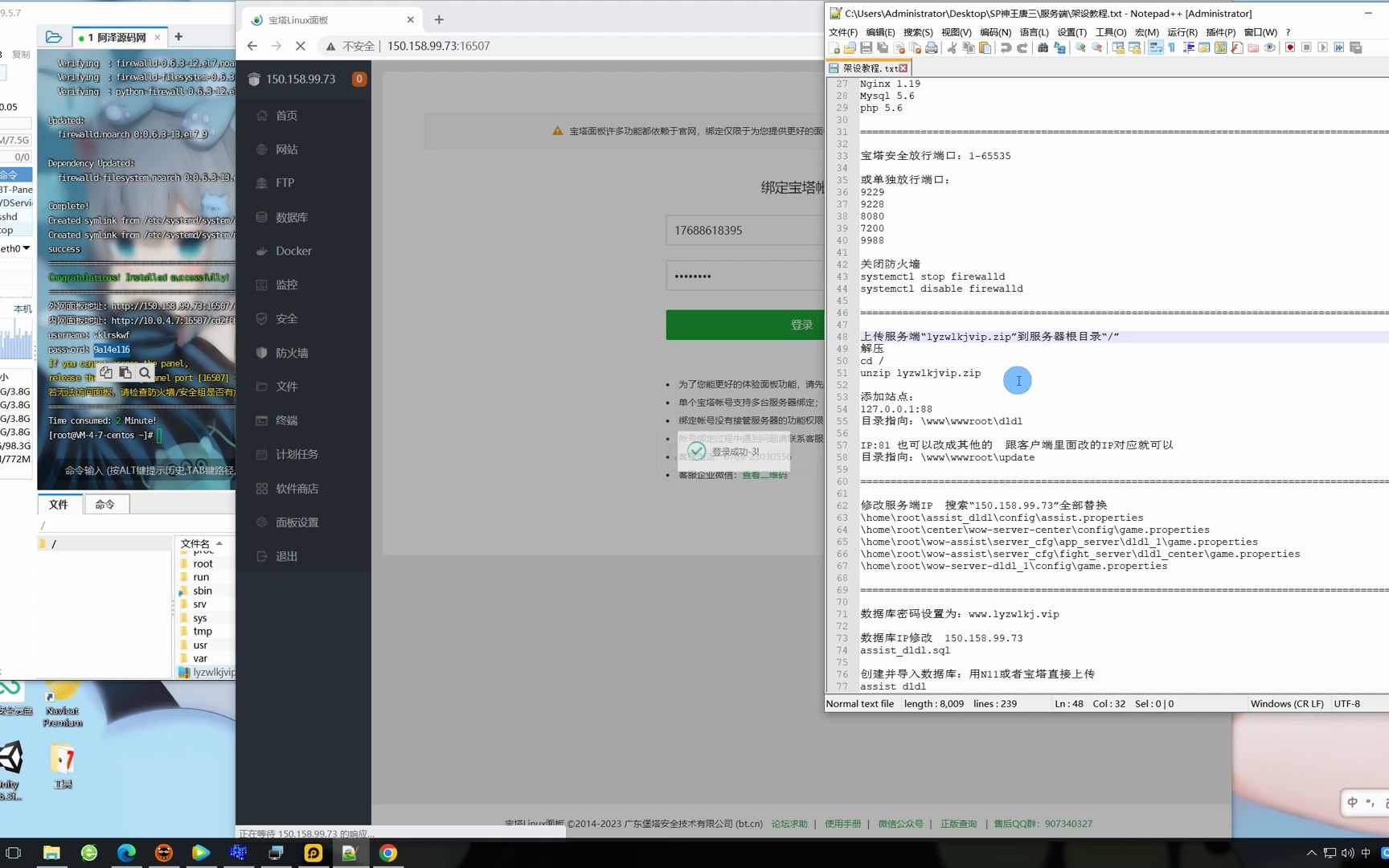Click the Save All icon in Notepad++
The image size is (1389, 868).
pos(883,48)
